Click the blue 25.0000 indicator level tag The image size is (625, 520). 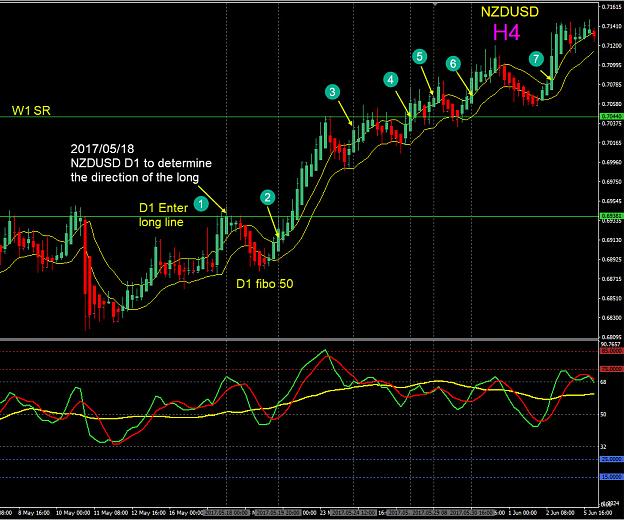tap(611, 459)
